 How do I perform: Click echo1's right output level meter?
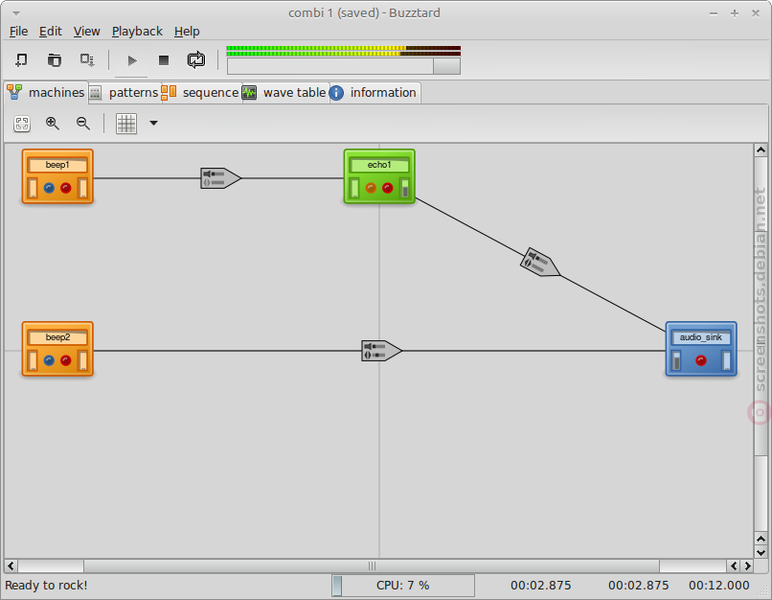[x=405, y=188]
